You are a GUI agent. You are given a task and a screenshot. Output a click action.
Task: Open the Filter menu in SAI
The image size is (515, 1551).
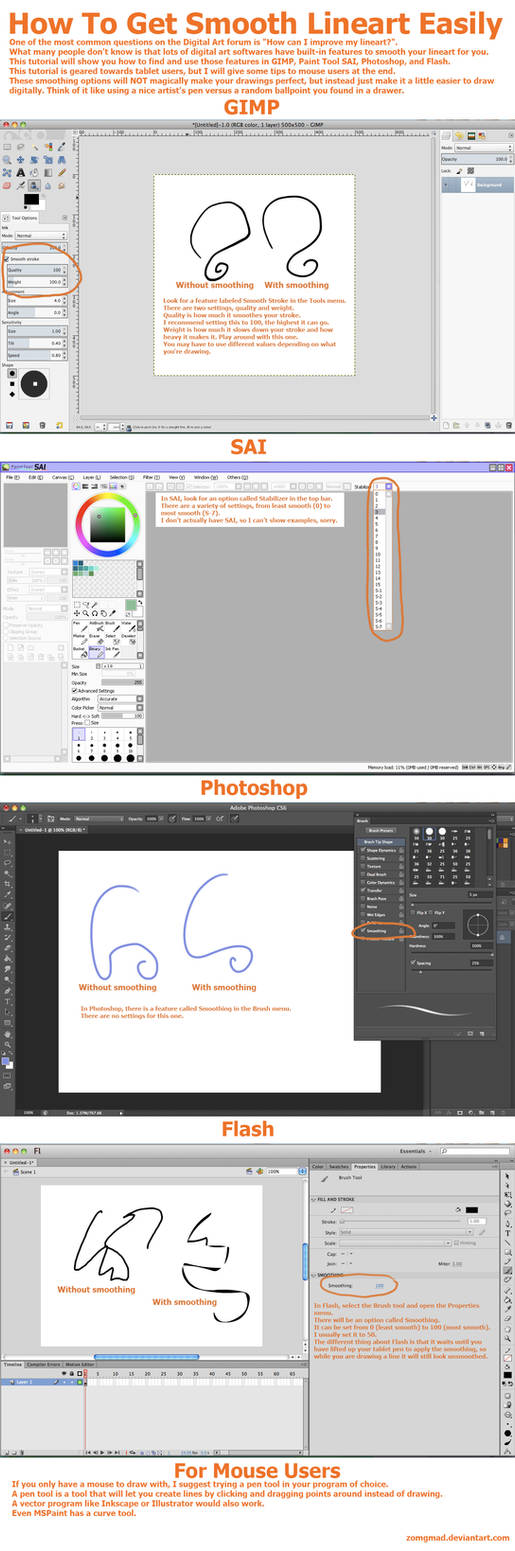click(x=149, y=477)
